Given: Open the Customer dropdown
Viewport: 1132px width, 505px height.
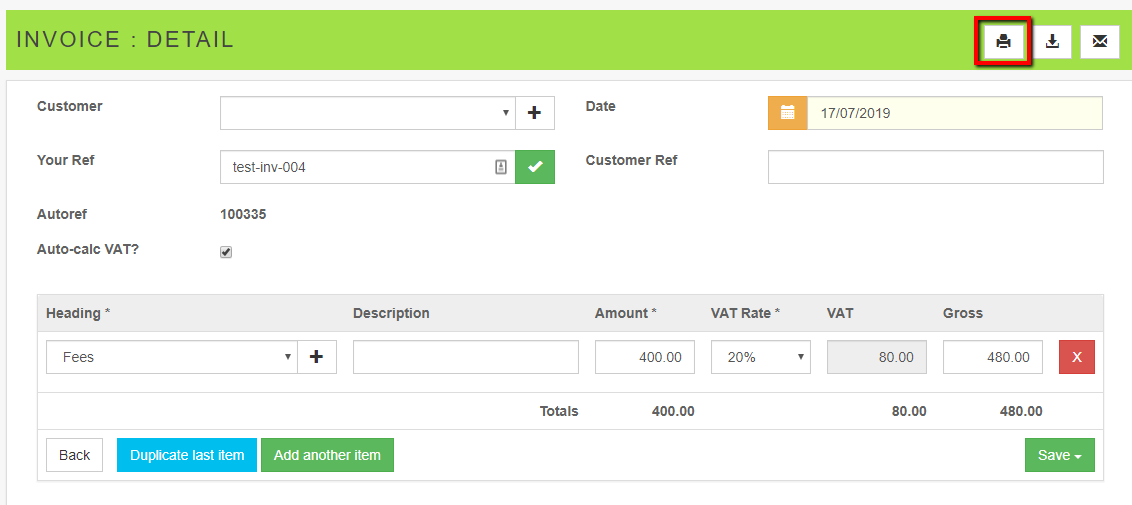Looking at the screenshot, I should 367,113.
